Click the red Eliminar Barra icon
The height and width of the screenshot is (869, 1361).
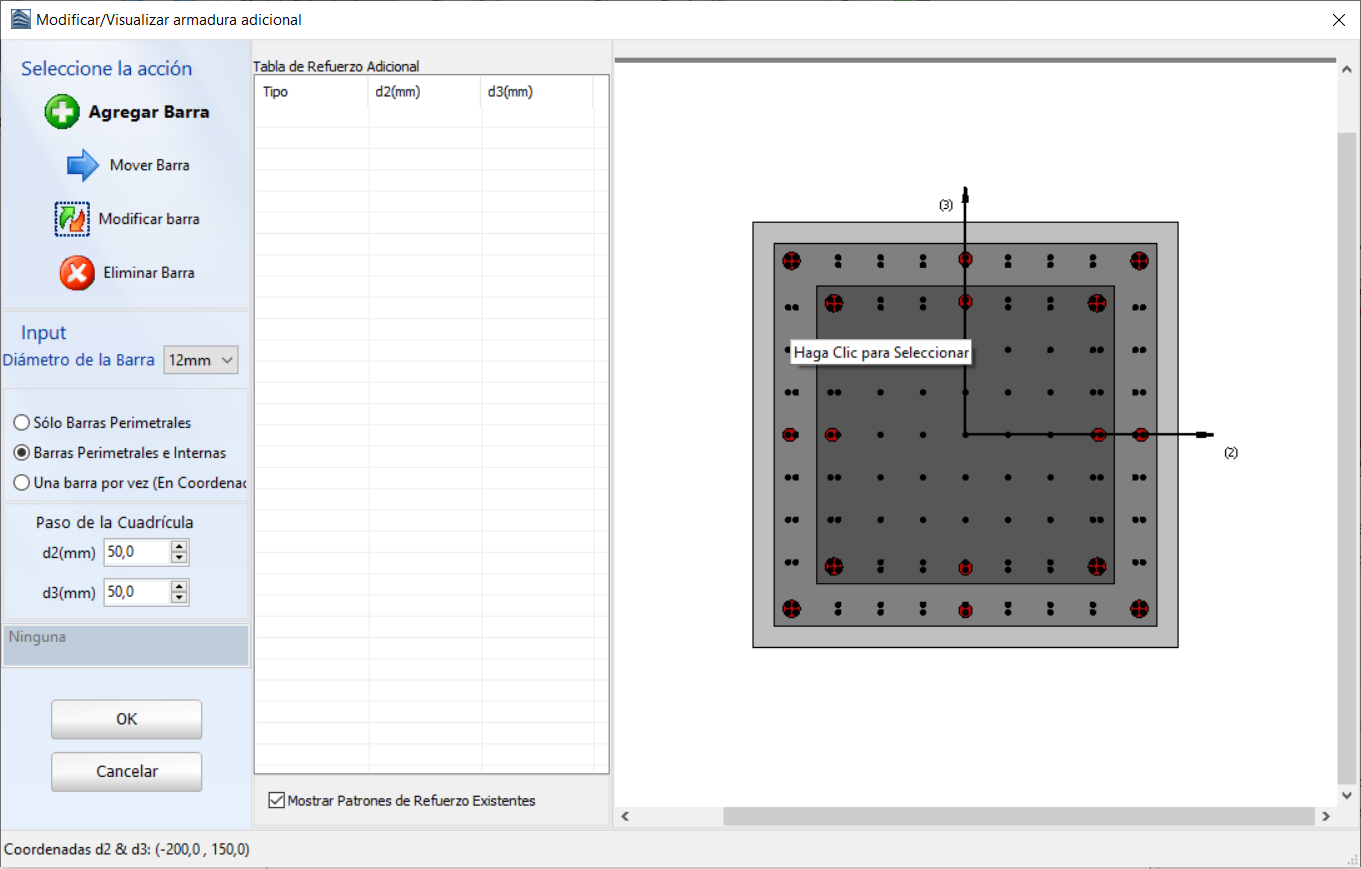pos(77,273)
